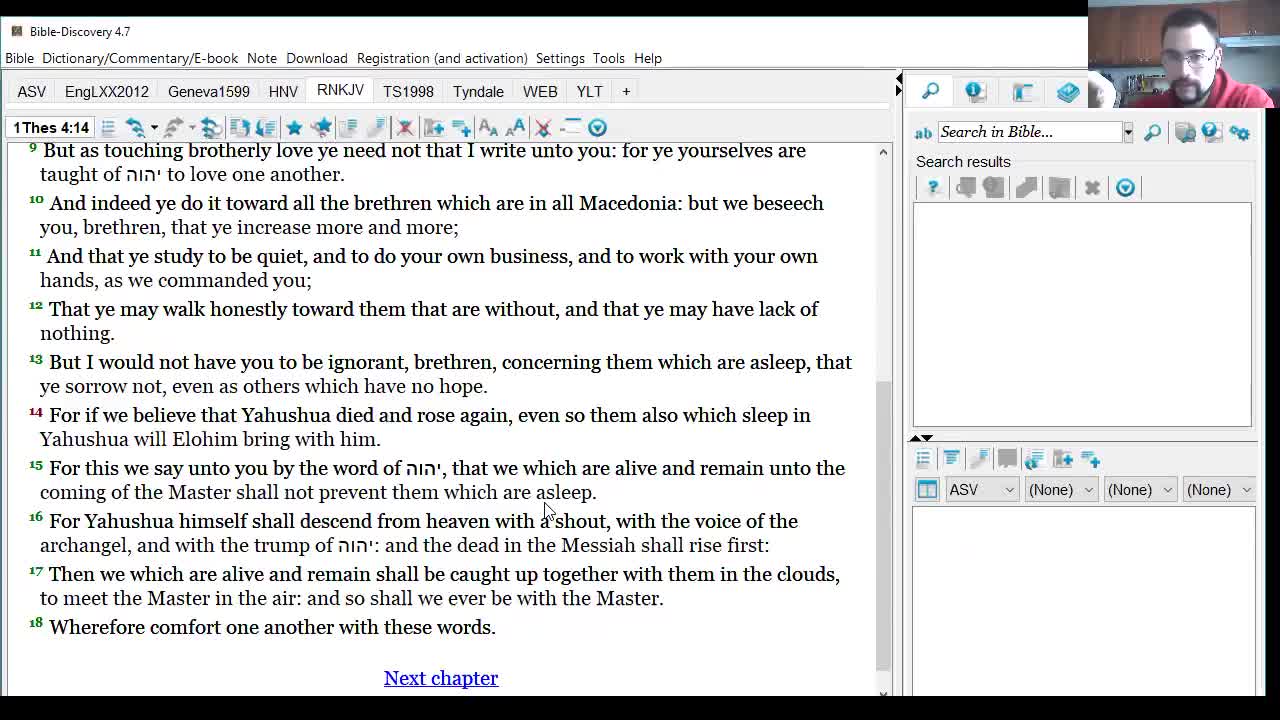Viewport: 1280px width, 720px height.
Task: Click the add verse list plus icon
Action: 461,128
